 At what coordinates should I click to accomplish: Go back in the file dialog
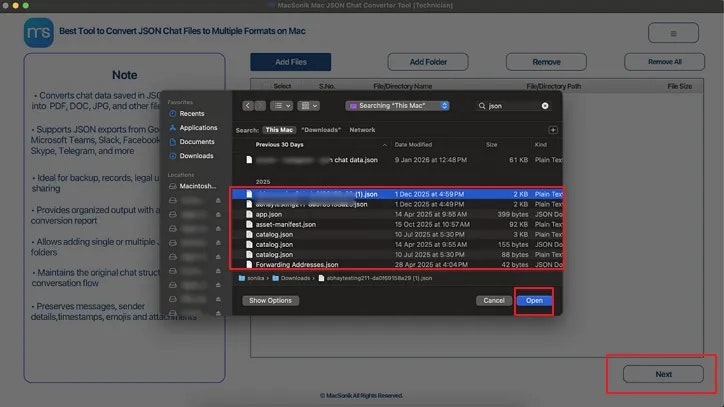(248, 106)
